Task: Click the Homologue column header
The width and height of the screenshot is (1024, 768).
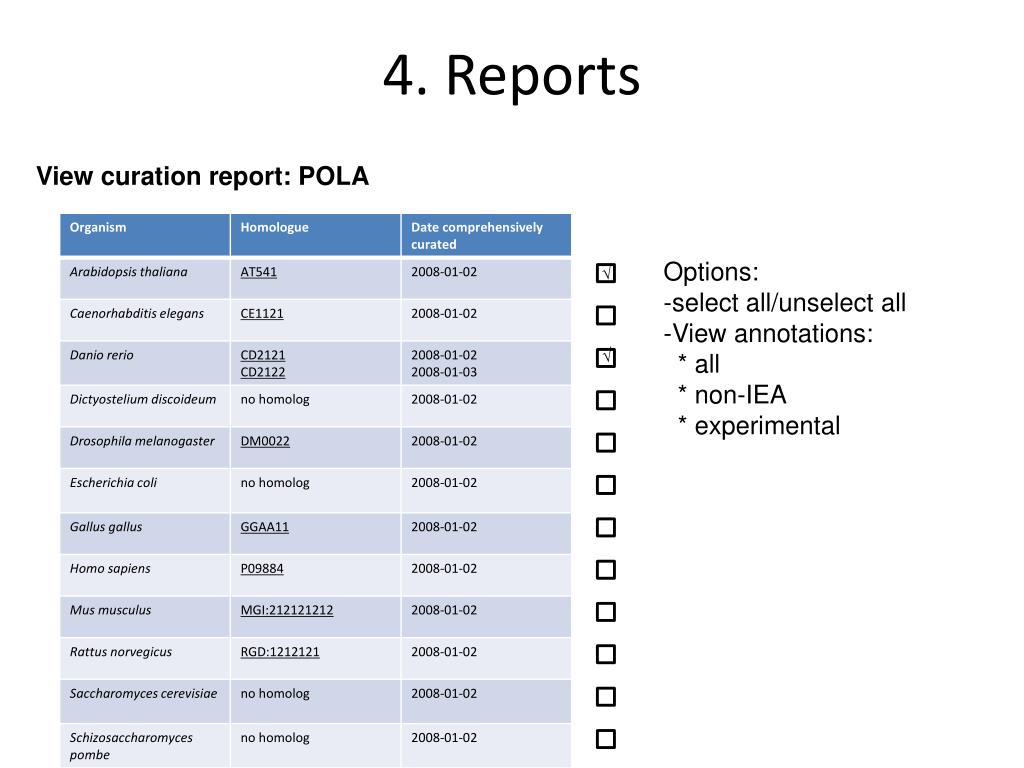Action: 315,234
